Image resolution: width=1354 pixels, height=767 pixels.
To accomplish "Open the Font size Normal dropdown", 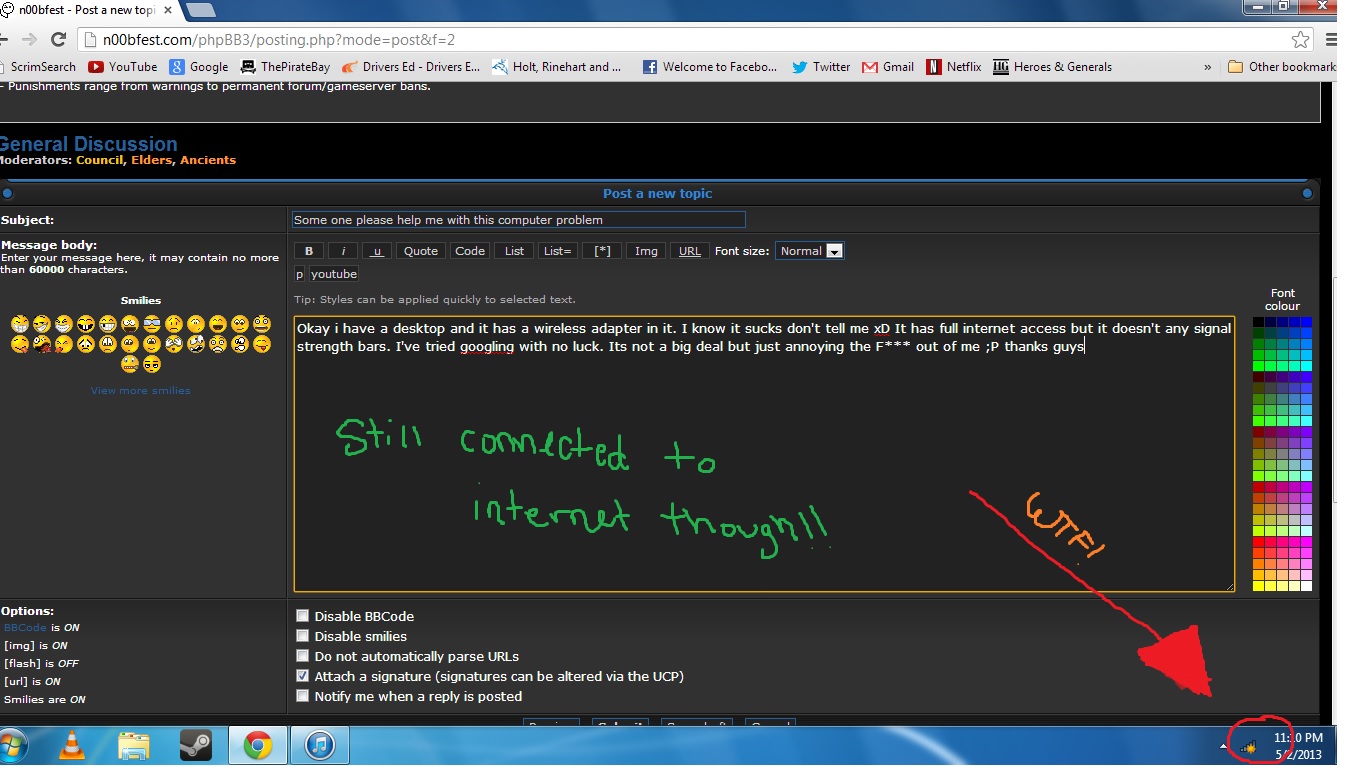I will (810, 251).
